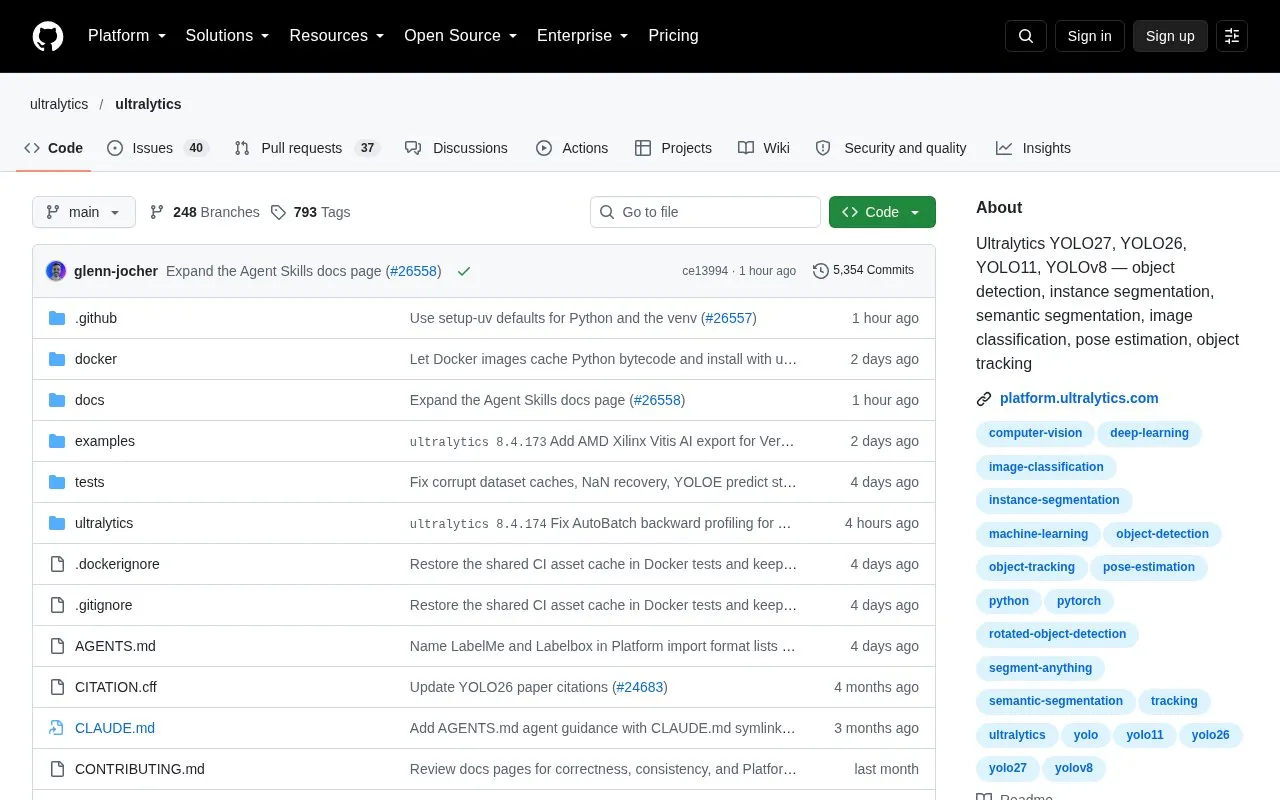
Task: Open the GitHub homepage logo
Action: pyautogui.click(x=48, y=36)
